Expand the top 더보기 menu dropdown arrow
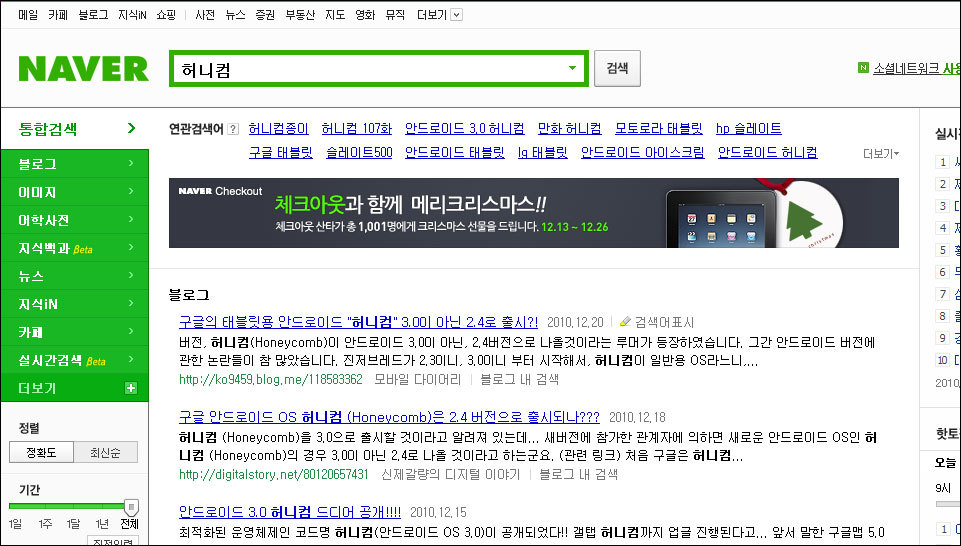The width and height of the screenshot is (961, 546). 457,15
